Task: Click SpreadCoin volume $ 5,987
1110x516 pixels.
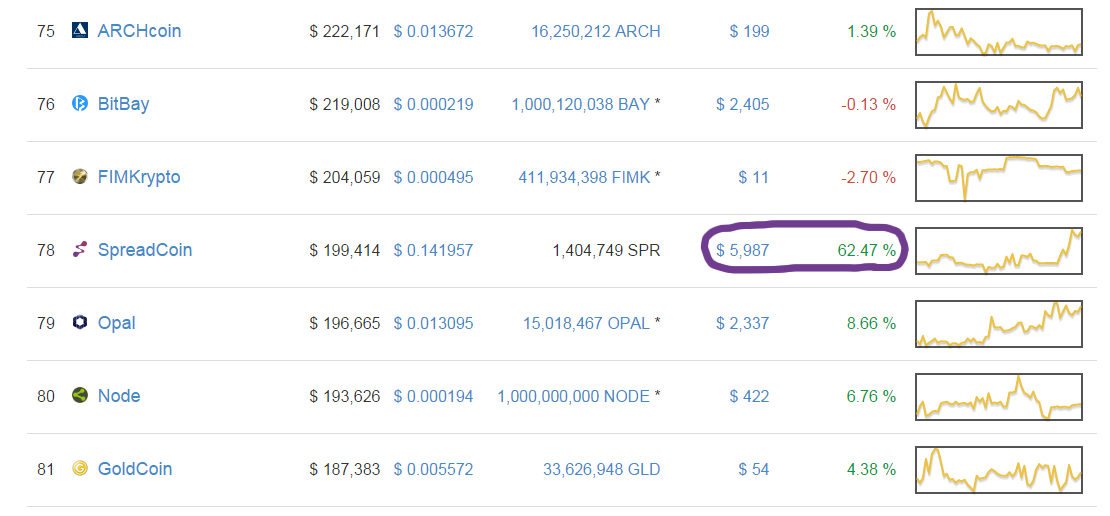Action: (x=743, y=250)
